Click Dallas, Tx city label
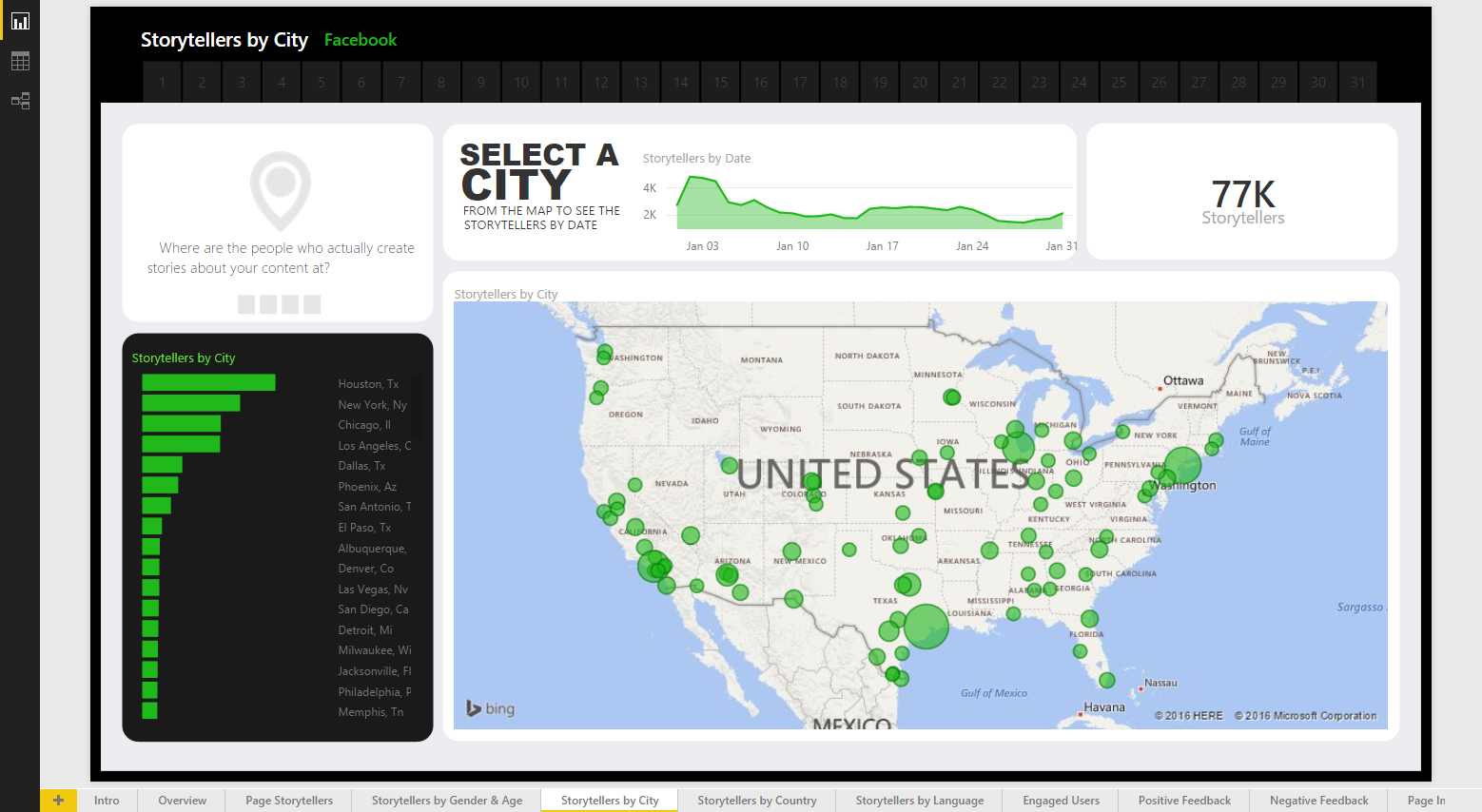 point(361,466)
